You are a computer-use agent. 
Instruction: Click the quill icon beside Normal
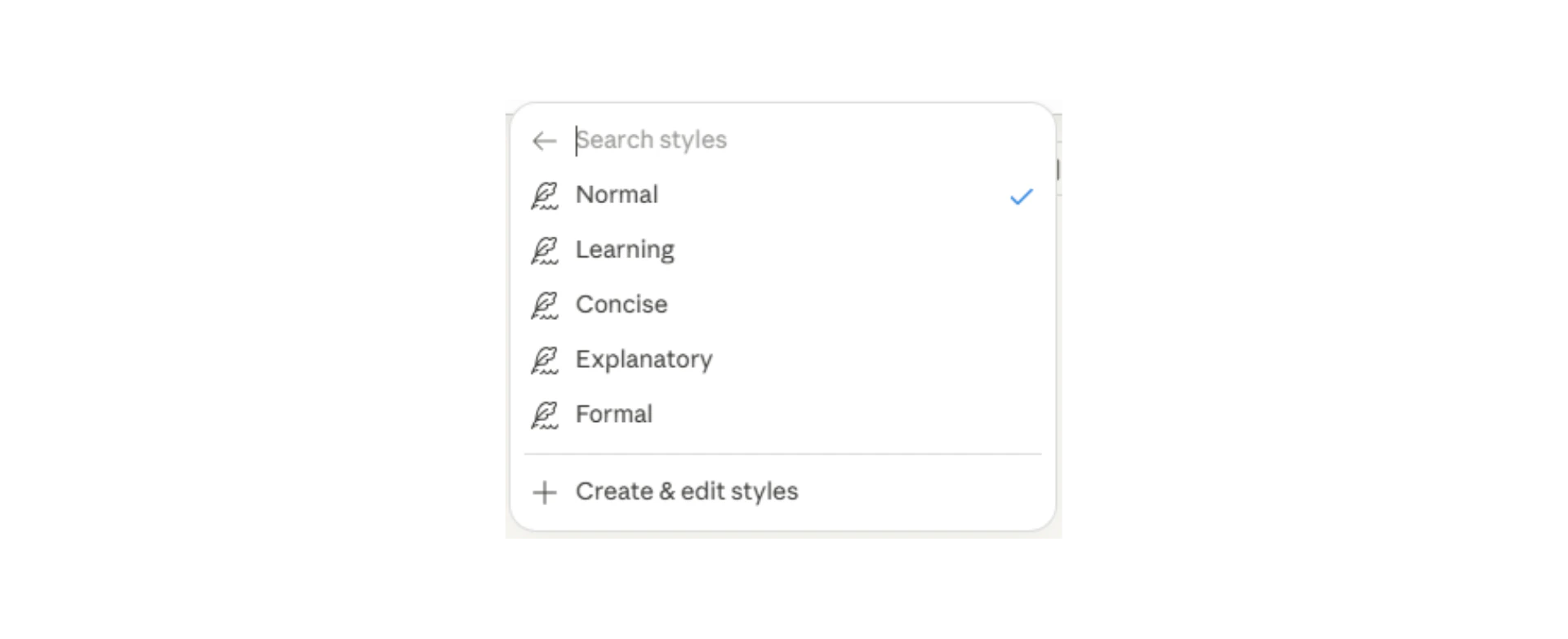(x=546, y=195)
